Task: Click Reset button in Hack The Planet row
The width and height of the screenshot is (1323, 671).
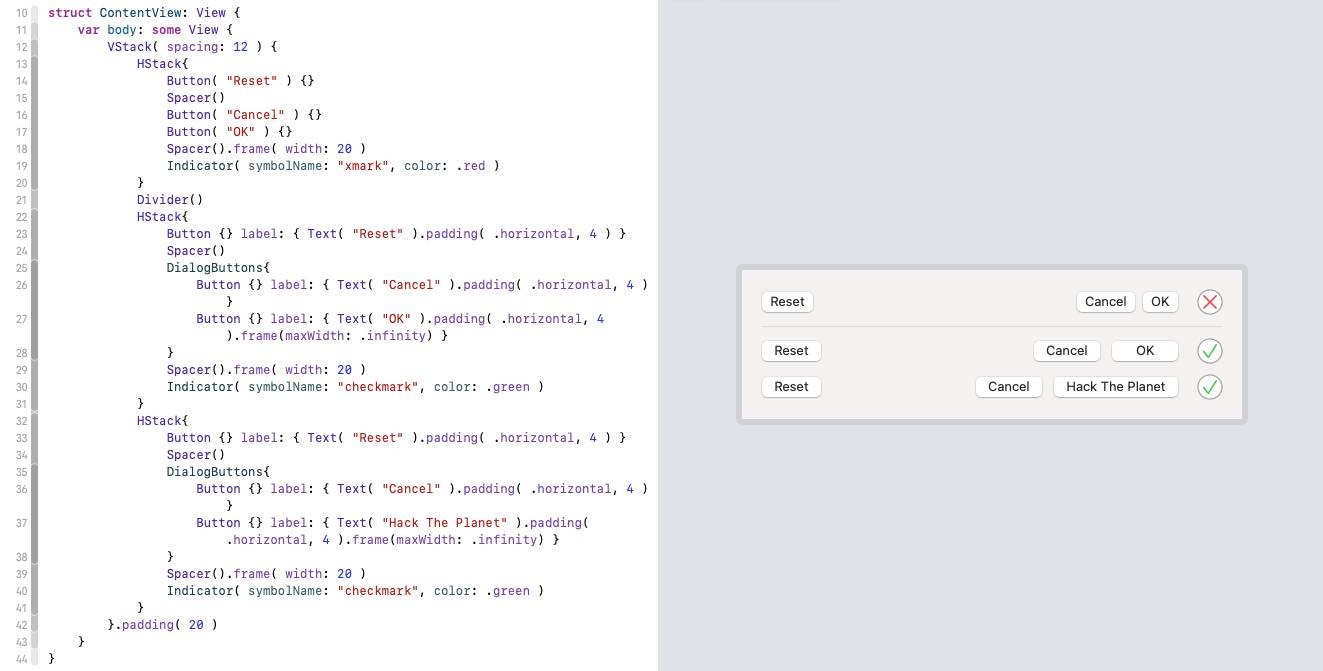Action: (x=791, y=387)
